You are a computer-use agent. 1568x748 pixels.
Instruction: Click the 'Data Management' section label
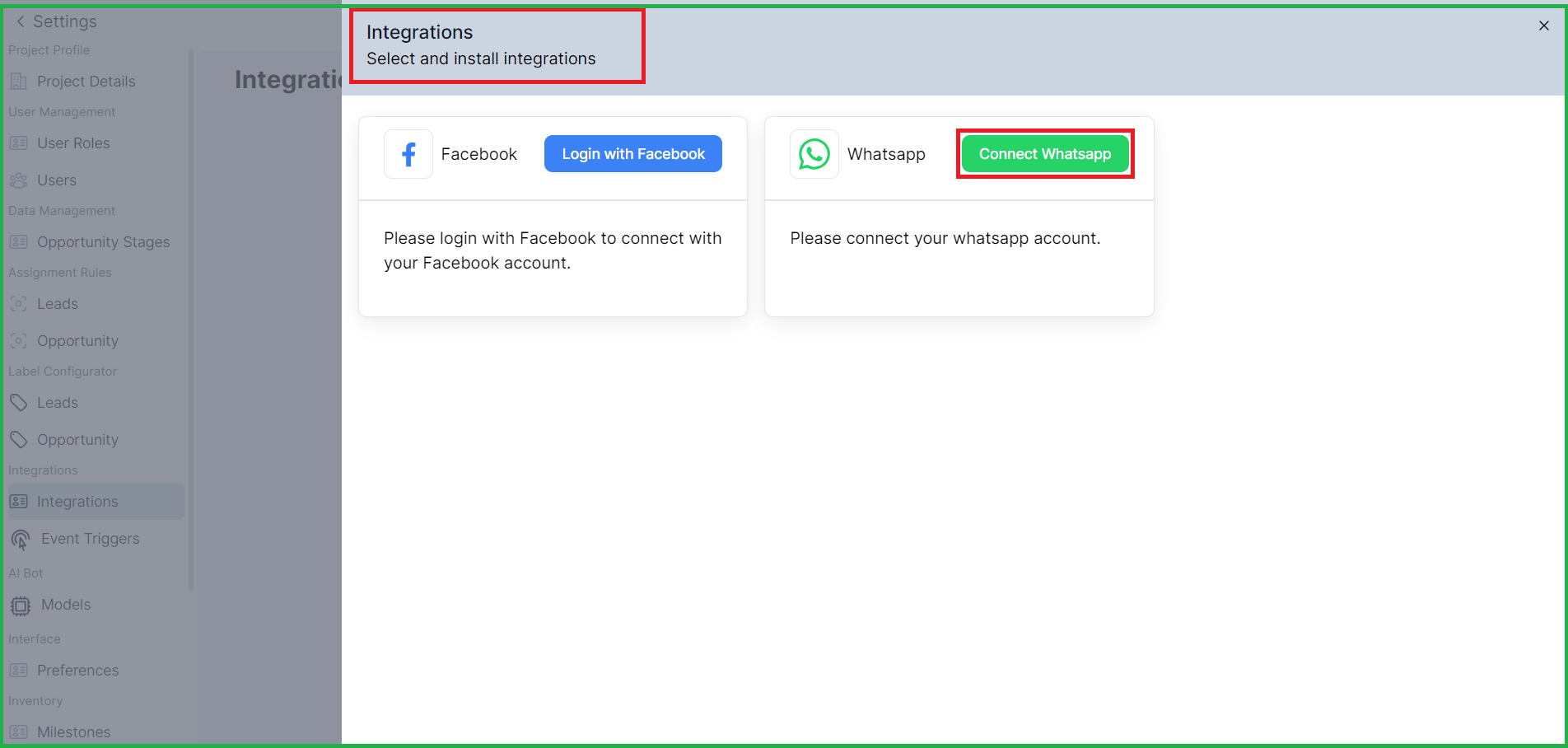tap(62, 211)
